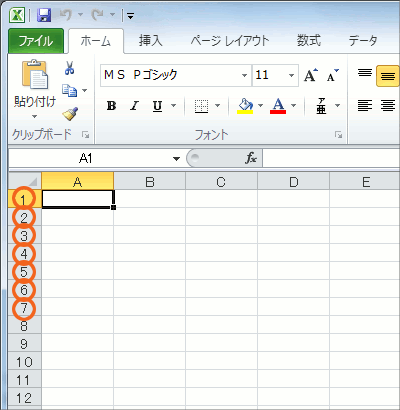Screen dimensions: 400x410
Task: Click the fx insert function icon
Action: point(251,158)
